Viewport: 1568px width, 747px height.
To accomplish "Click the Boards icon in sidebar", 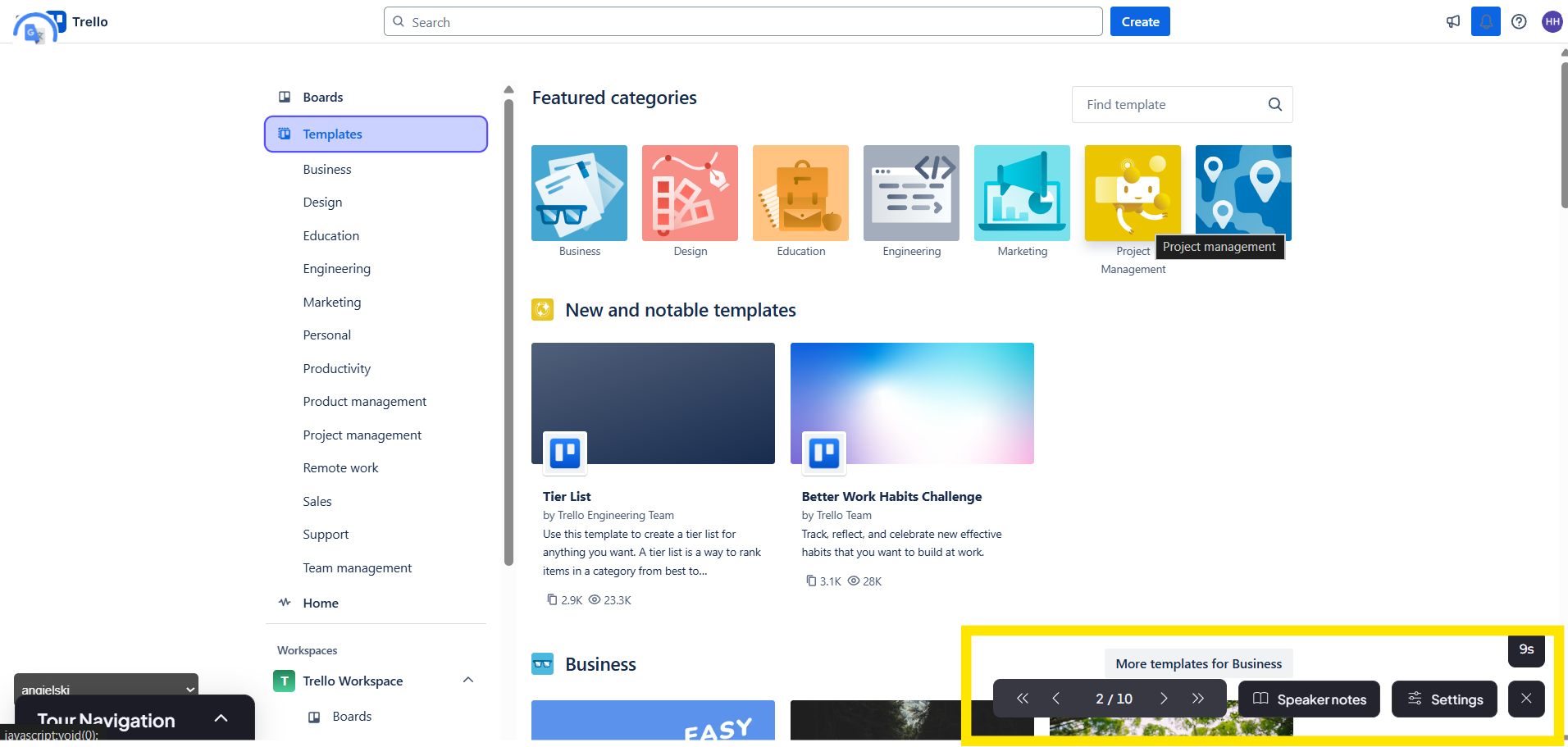I will [285, 97].
